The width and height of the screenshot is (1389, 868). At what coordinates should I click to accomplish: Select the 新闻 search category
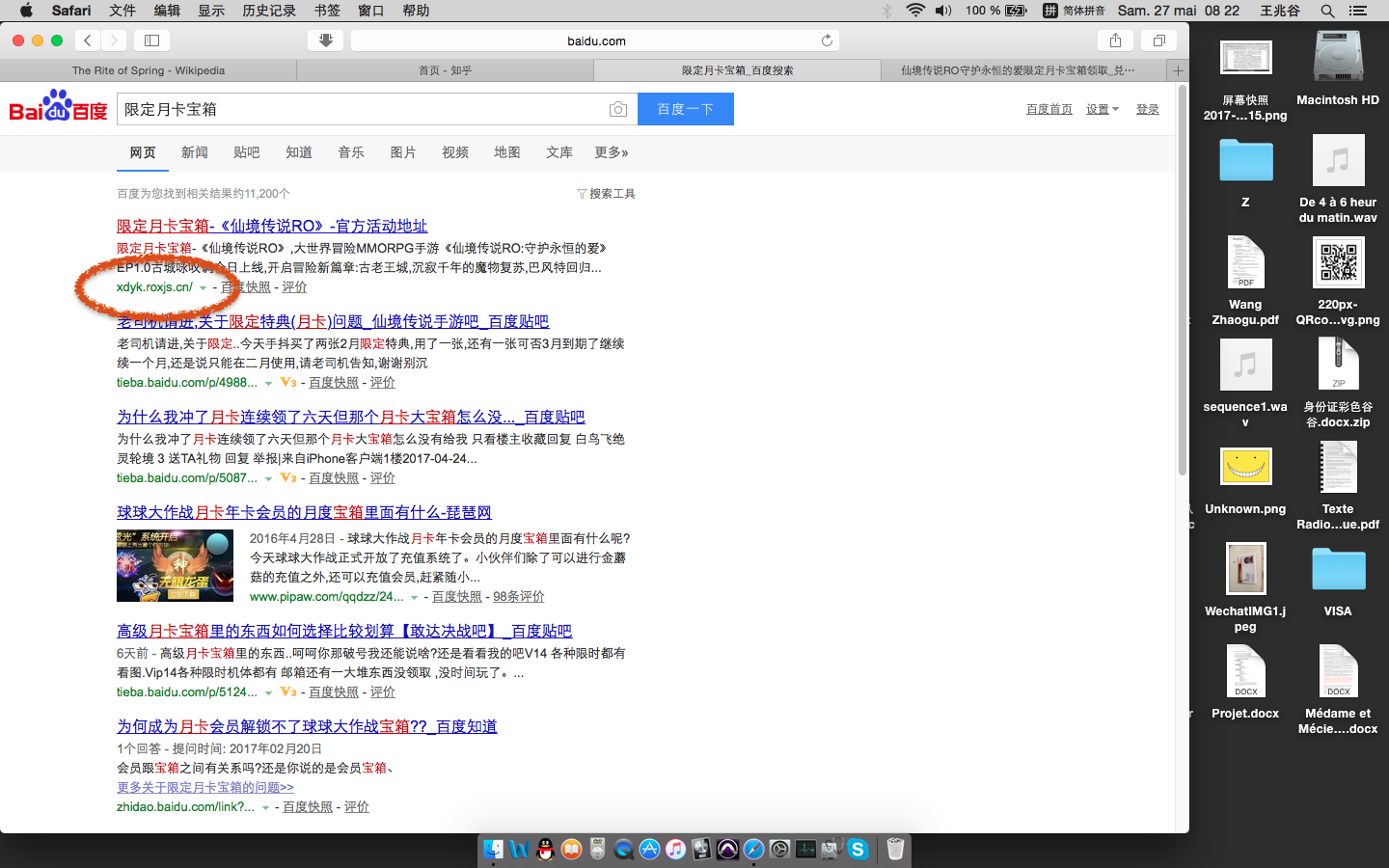tap(195, 152)
